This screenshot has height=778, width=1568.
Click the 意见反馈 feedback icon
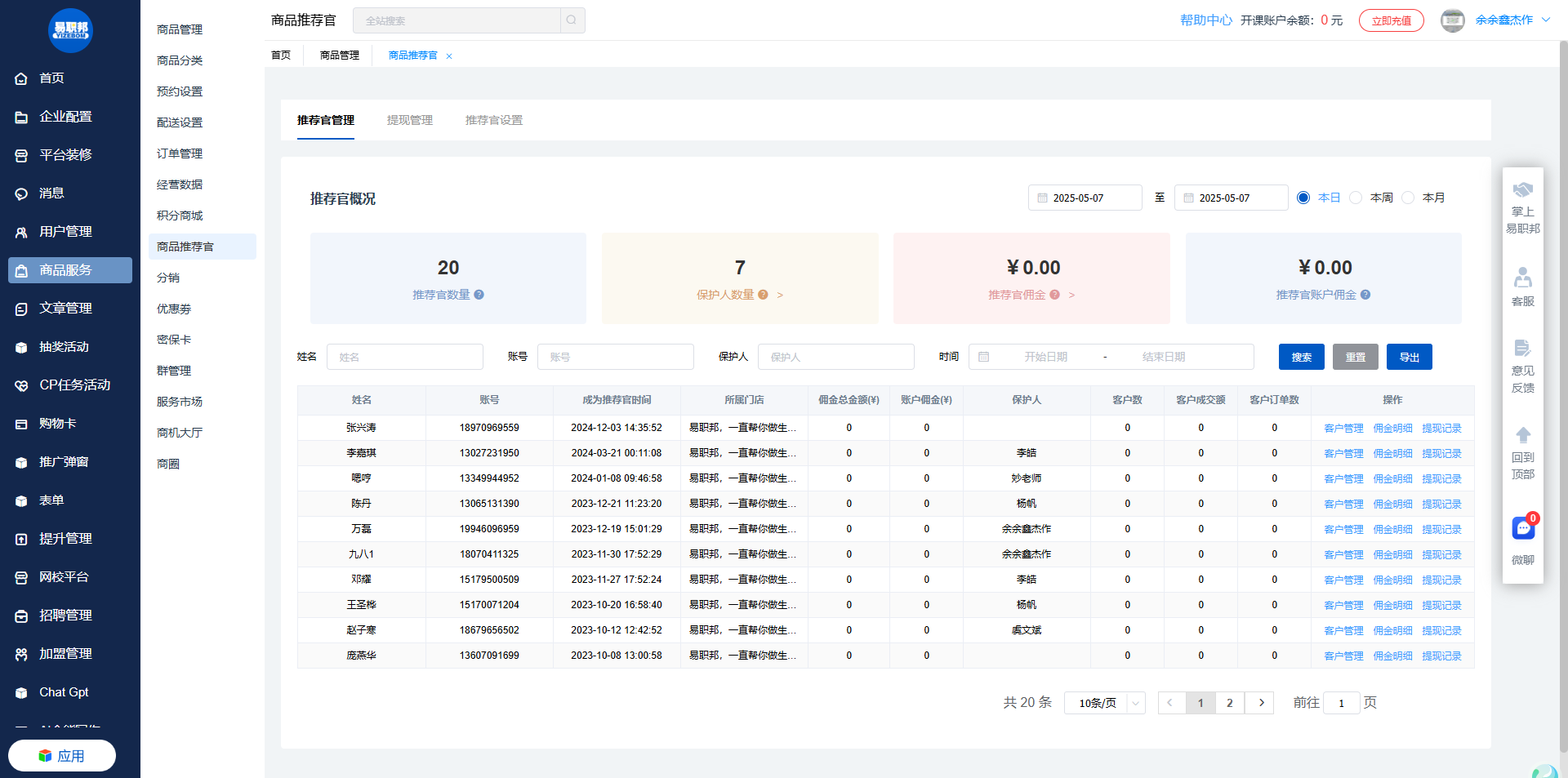[1523, 349]
